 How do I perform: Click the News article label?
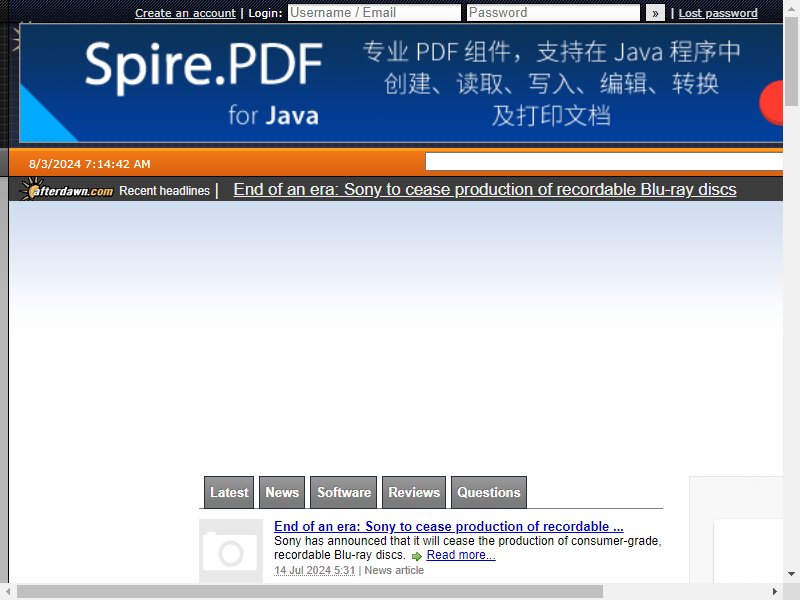coord(394,570)
